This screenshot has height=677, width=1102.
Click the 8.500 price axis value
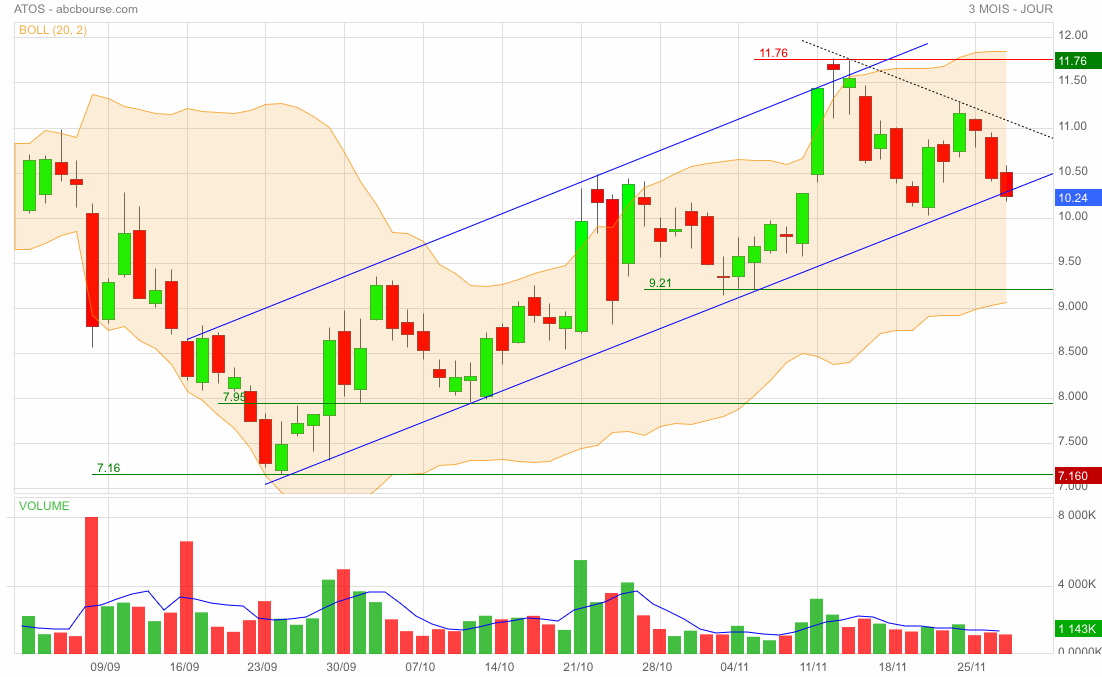(1072, 352)
